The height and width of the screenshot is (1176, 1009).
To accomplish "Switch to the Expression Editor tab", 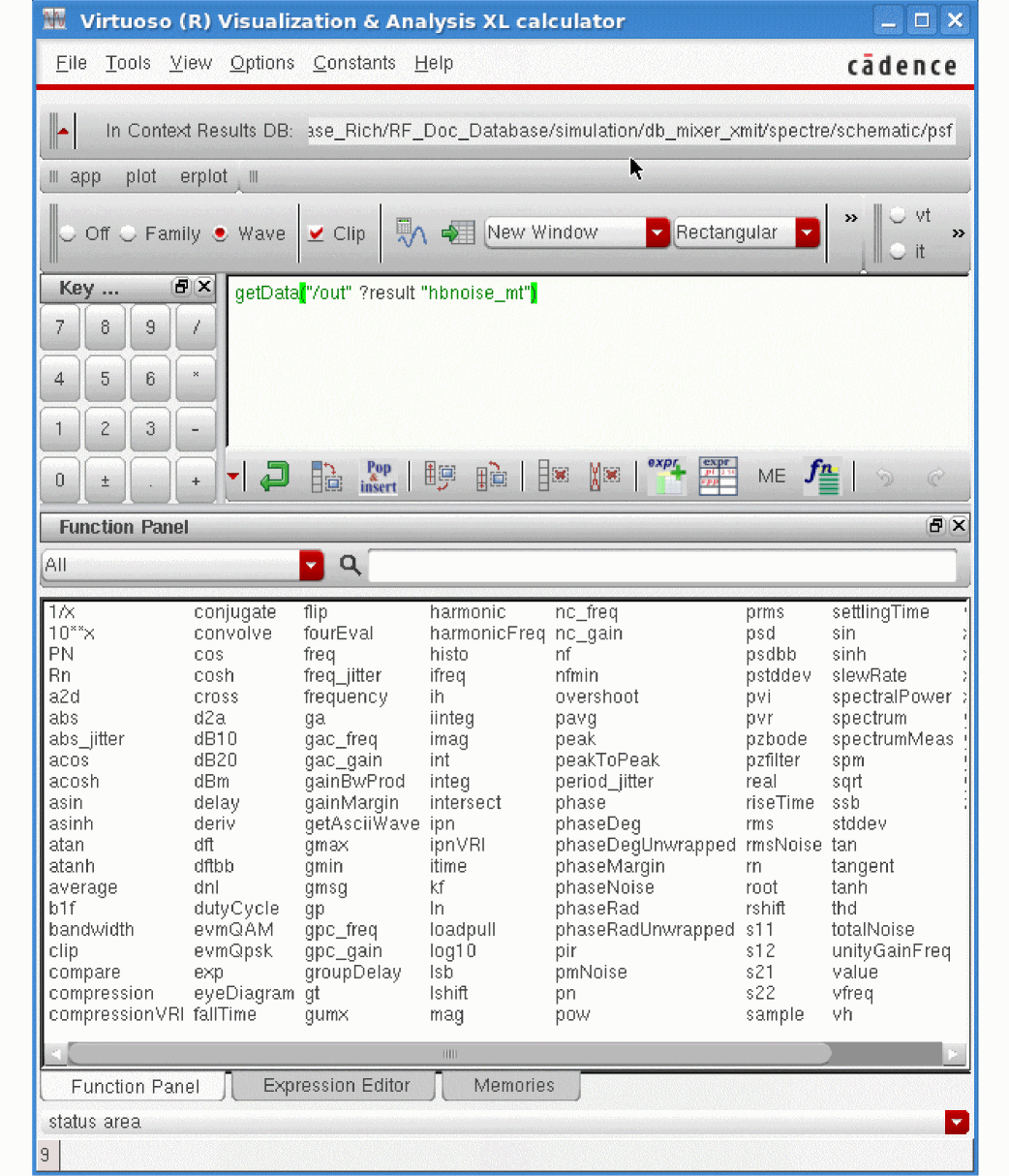I will [x=336, y=1086].
